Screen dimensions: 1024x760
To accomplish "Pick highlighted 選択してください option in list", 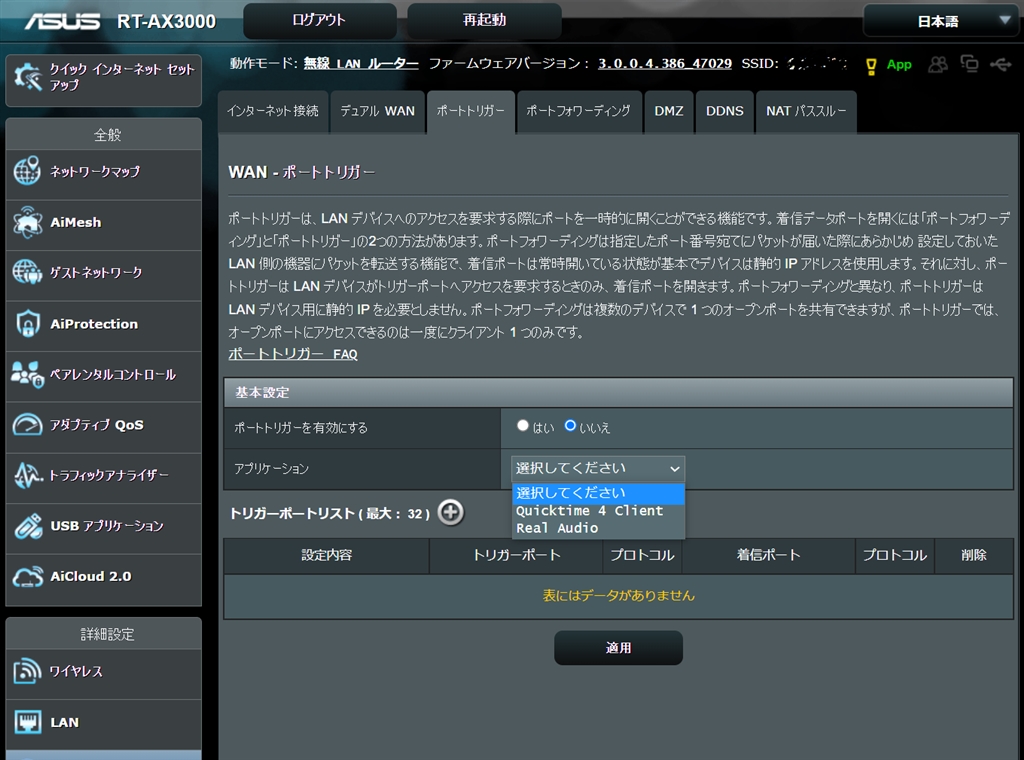I will click(598, 493).
